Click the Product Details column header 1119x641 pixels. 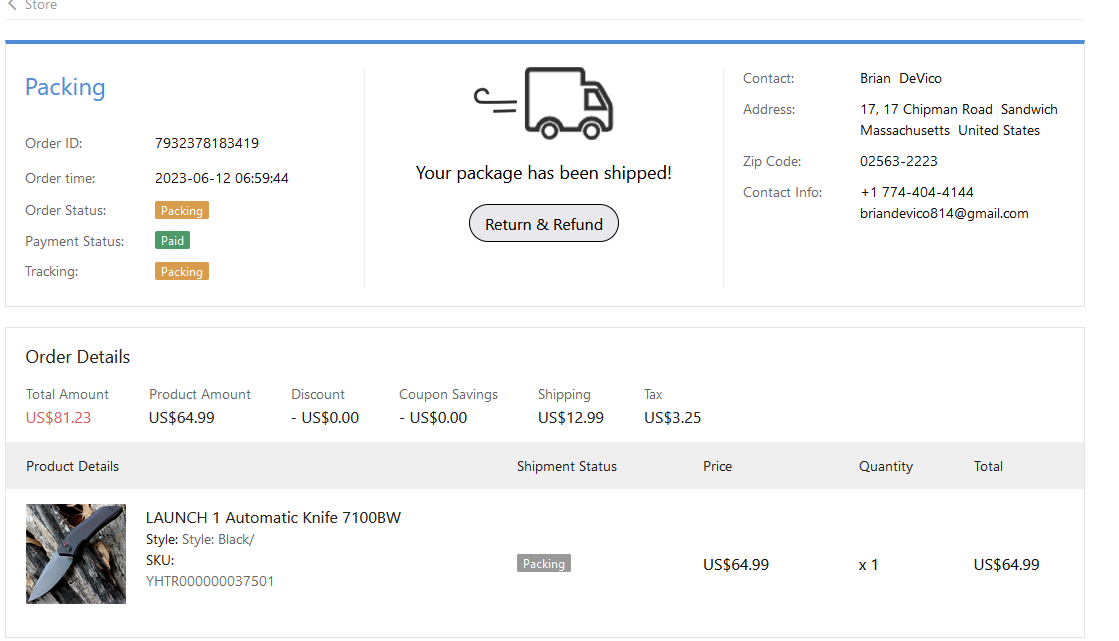(72, 466)
